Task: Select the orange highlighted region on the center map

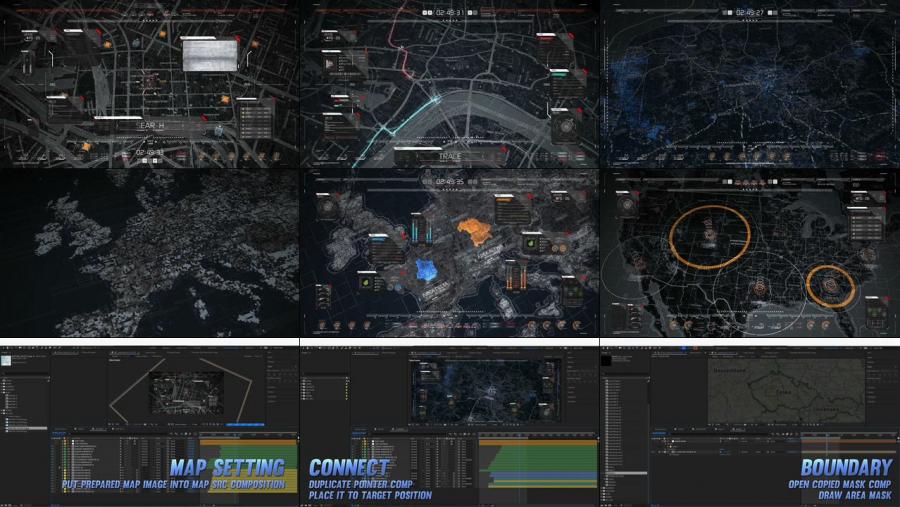Action: 477,229
